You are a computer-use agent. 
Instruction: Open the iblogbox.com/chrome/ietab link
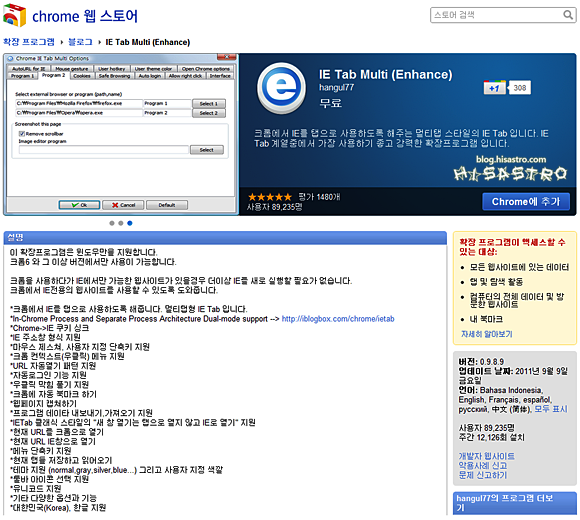[x=338, y=318]
